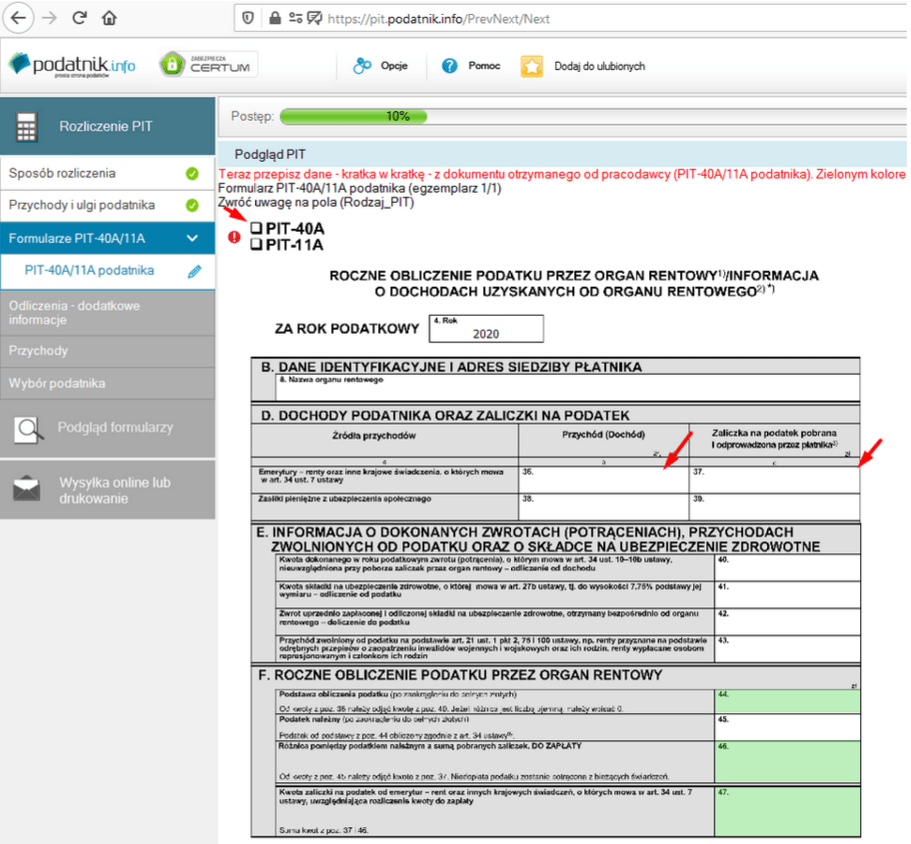The width and height of the screenshot is (911, 844).
Task: Click 'F. ROCZNE OBLICZENIE PODATKU' heading
Action: click(460, 675)
